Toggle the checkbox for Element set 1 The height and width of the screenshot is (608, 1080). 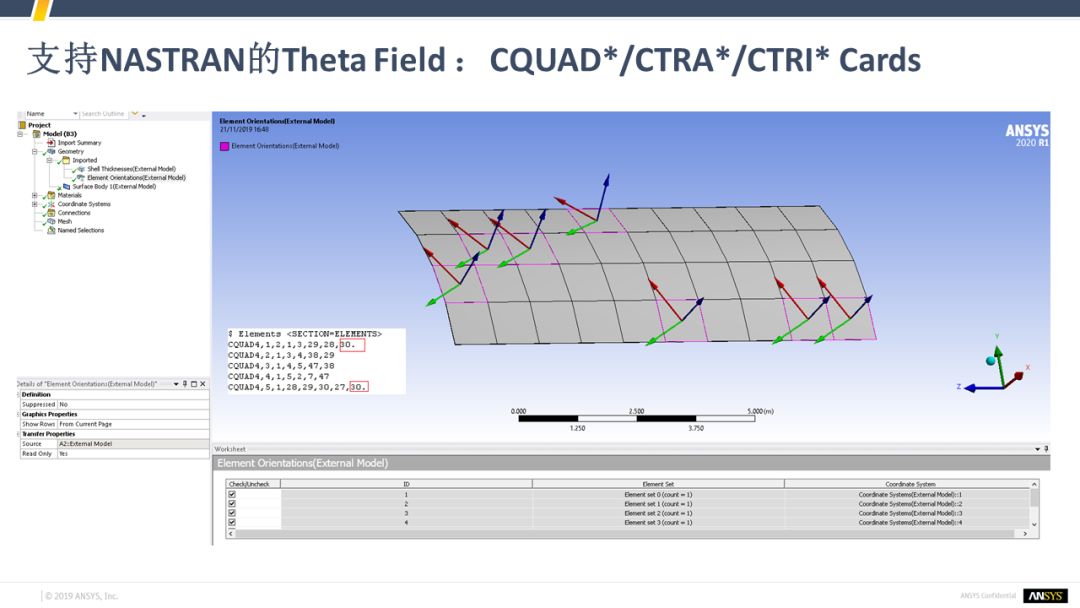pyautogui.click(x=232, y=504)
